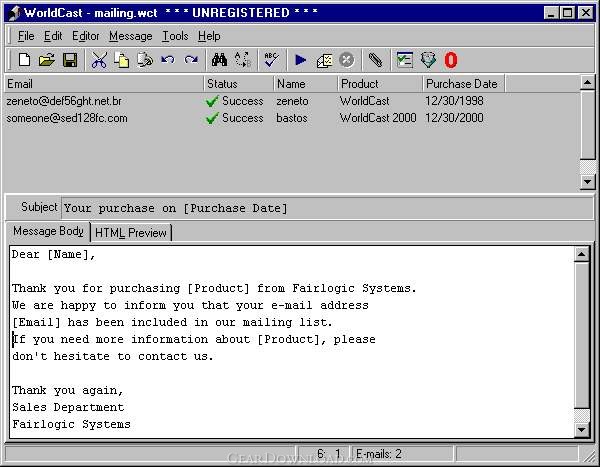The height and width of the screenshot is (467, 600).
Task: Click the binoculars Find icon
Action: (219, 60)
